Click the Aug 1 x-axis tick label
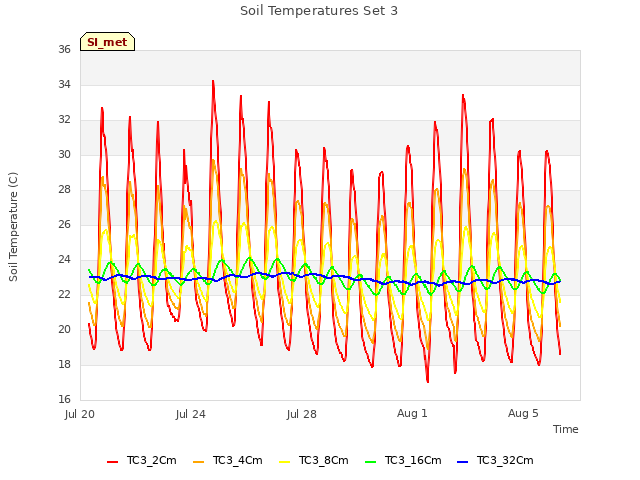This screenshot has width=640, height=480. (x=412, y=413)
